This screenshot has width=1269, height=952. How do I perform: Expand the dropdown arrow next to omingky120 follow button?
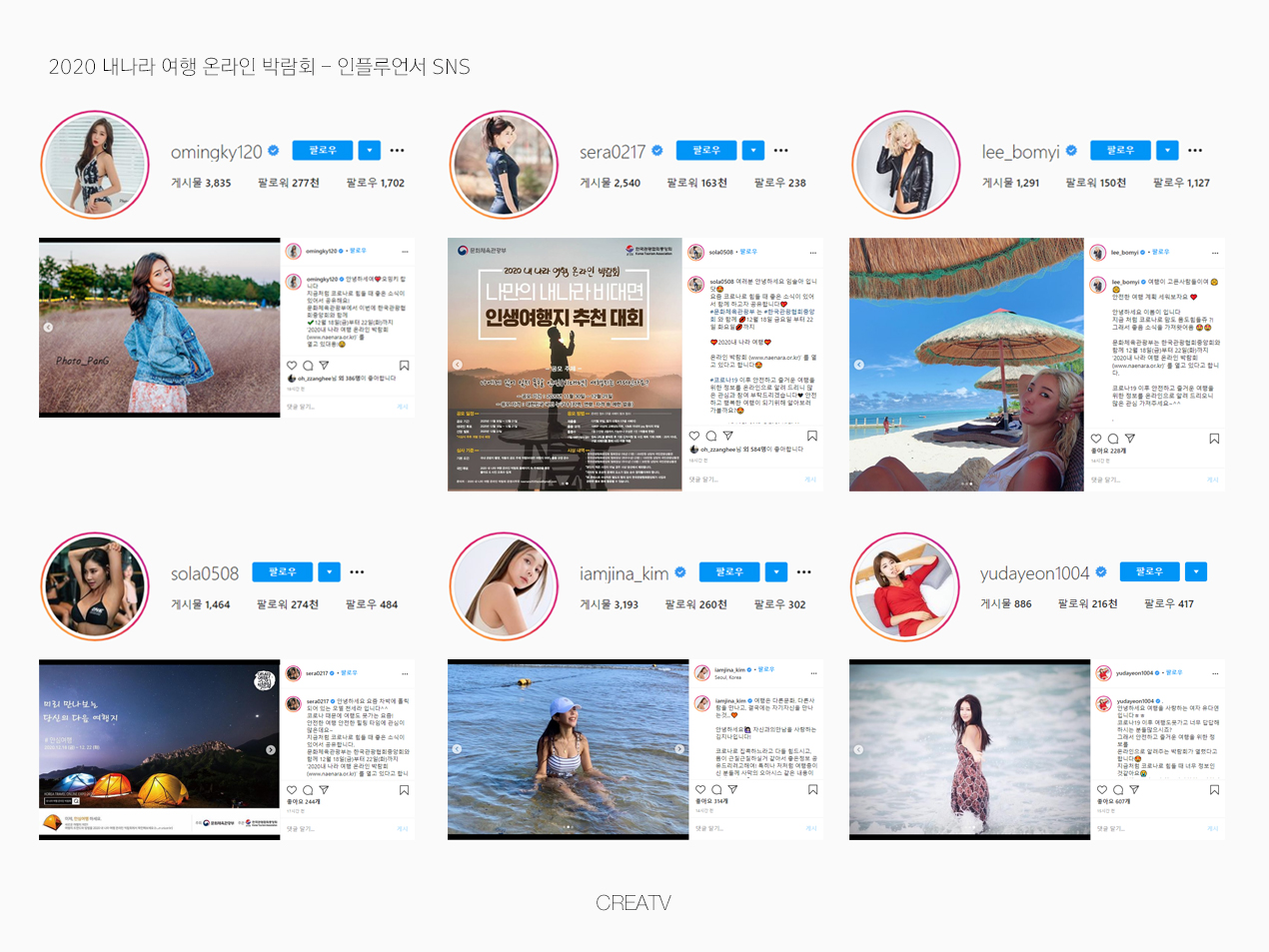369,151
